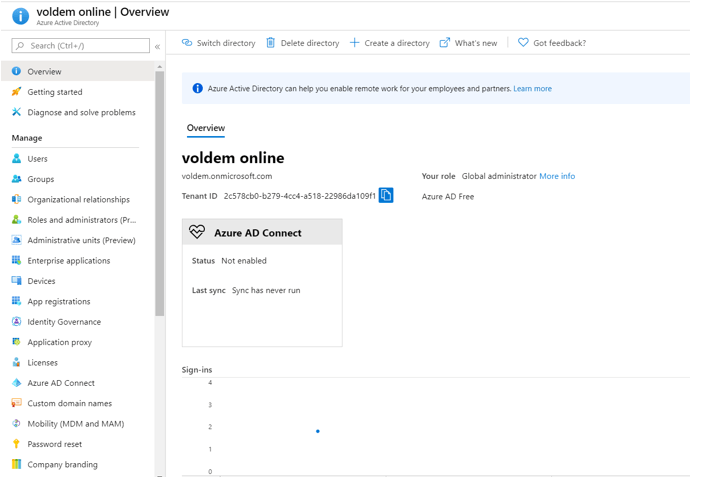Click the Azure AD Connect sidebar icon
Viewport: 713px width, 478px height.
click(16, 383)
